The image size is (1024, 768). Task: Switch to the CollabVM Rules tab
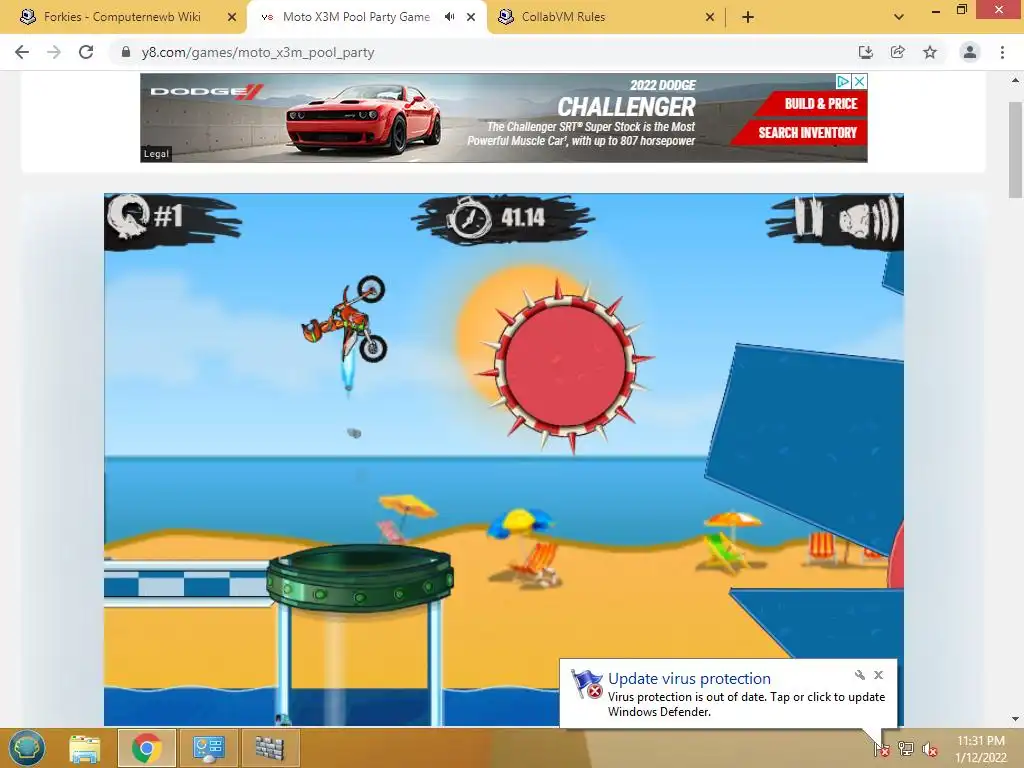point(563,17)
